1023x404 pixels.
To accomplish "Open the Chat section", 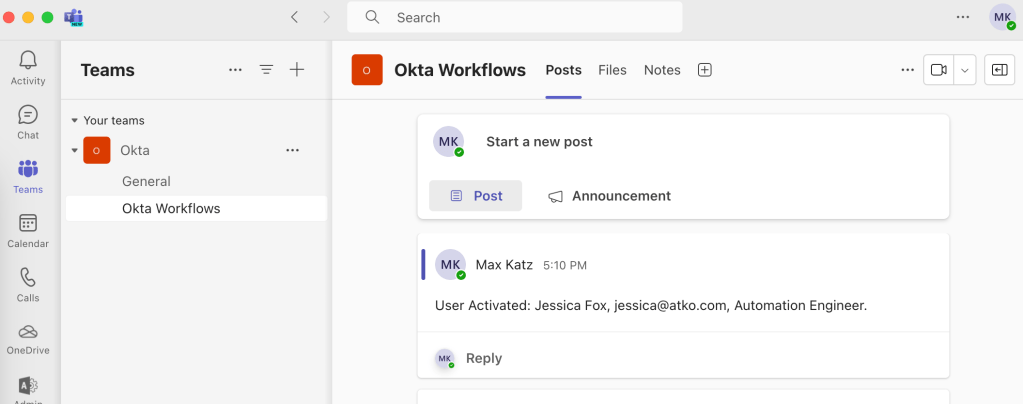I will tap(28, 122).
